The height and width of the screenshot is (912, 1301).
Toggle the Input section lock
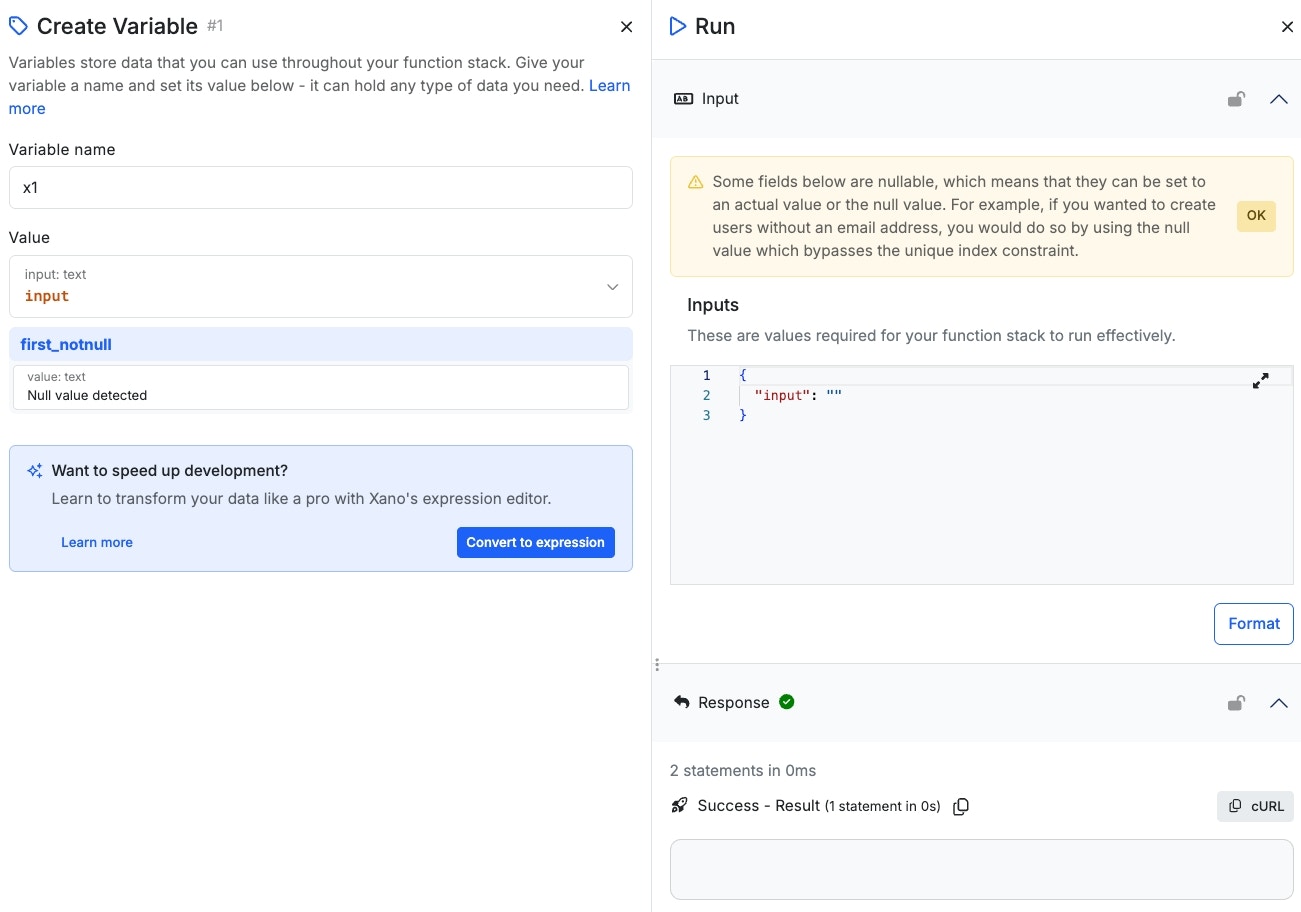1236,99
